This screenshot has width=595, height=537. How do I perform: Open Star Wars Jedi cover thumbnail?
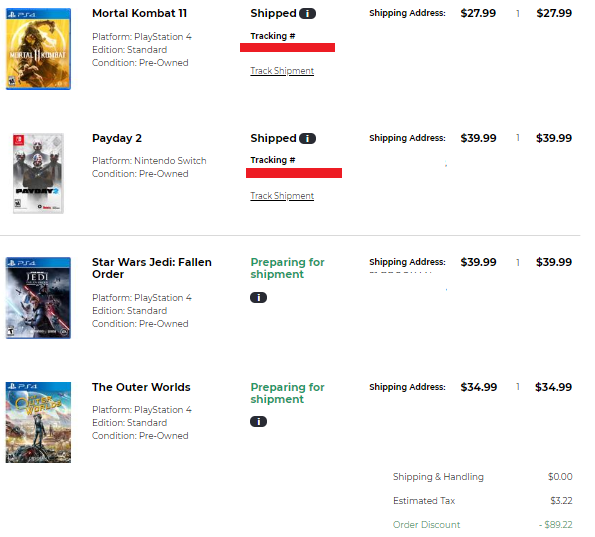[38, 298]
